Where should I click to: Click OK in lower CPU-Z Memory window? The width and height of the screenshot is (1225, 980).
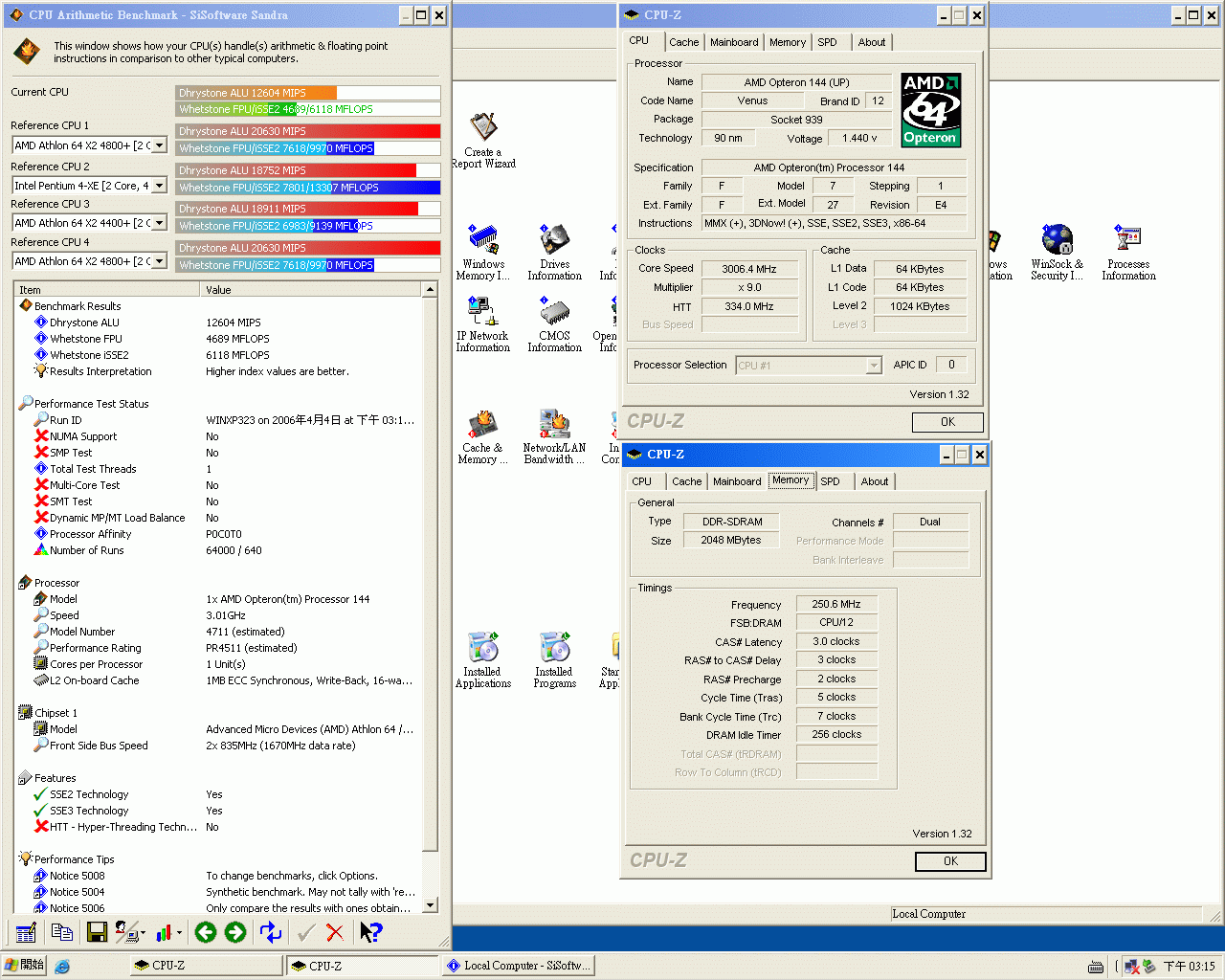950,861
